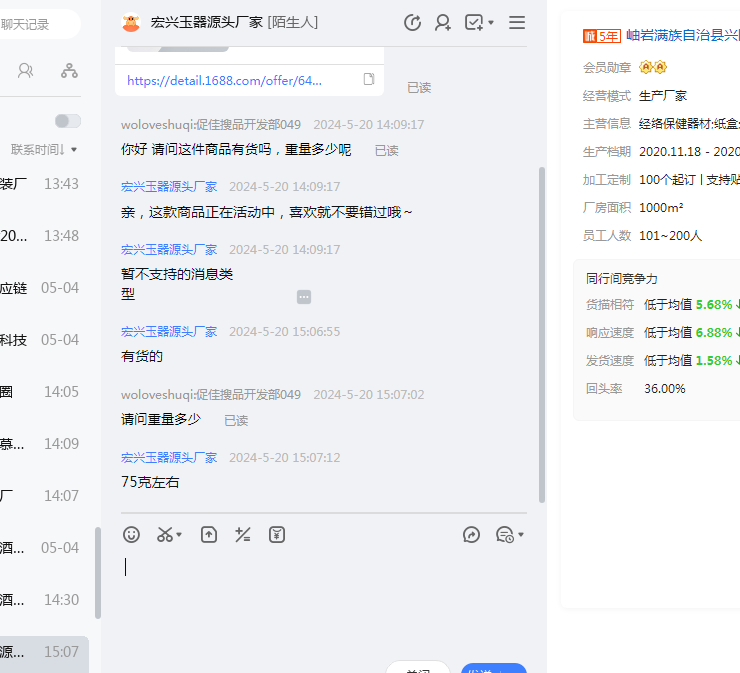Open the chat history clock dropdown
The height and width of the screenshot is (673, 740).
509,535
